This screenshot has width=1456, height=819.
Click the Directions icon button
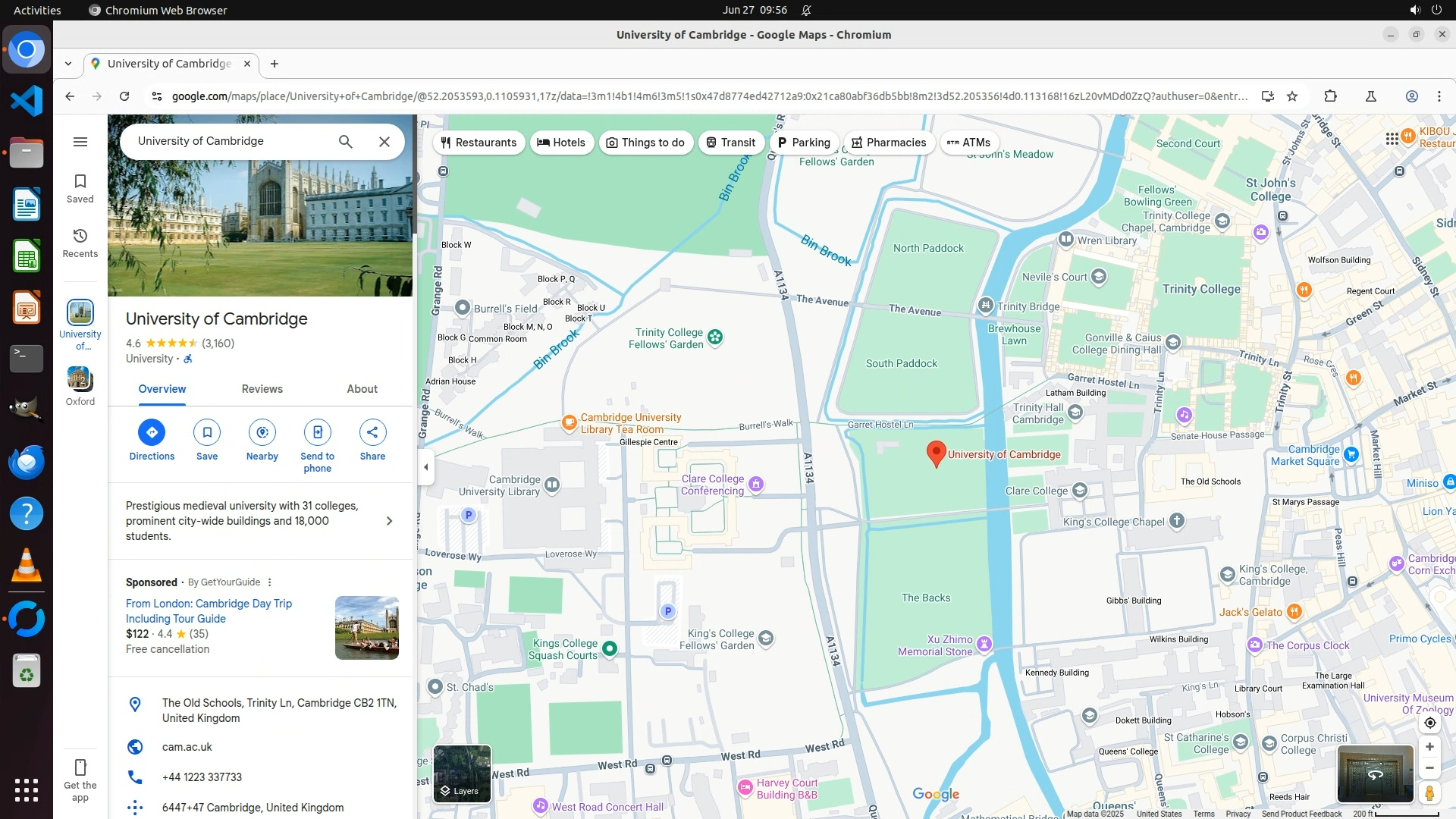(x=152, y=432)
